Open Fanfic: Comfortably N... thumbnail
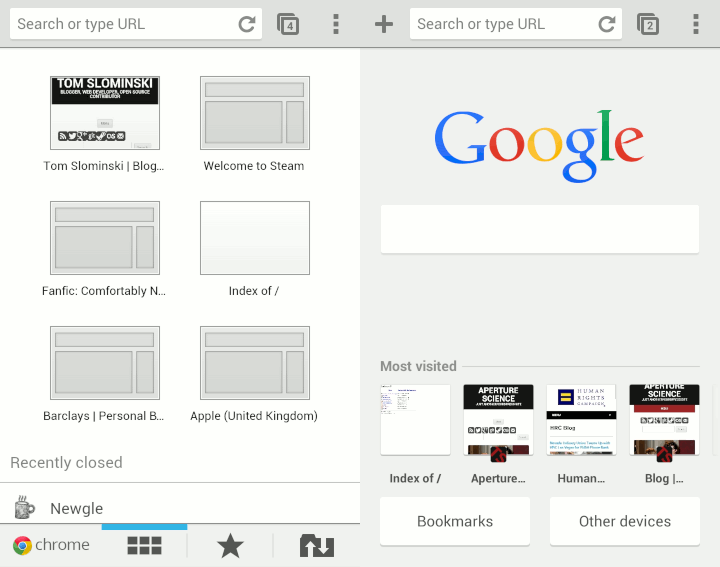 tap(105, 238)
